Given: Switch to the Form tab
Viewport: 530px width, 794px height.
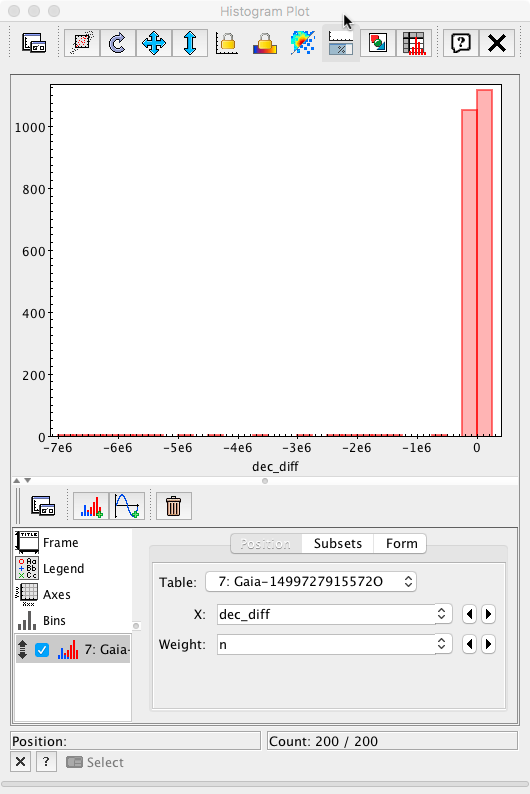Looking at the screenshot, I should pos(401,543).
